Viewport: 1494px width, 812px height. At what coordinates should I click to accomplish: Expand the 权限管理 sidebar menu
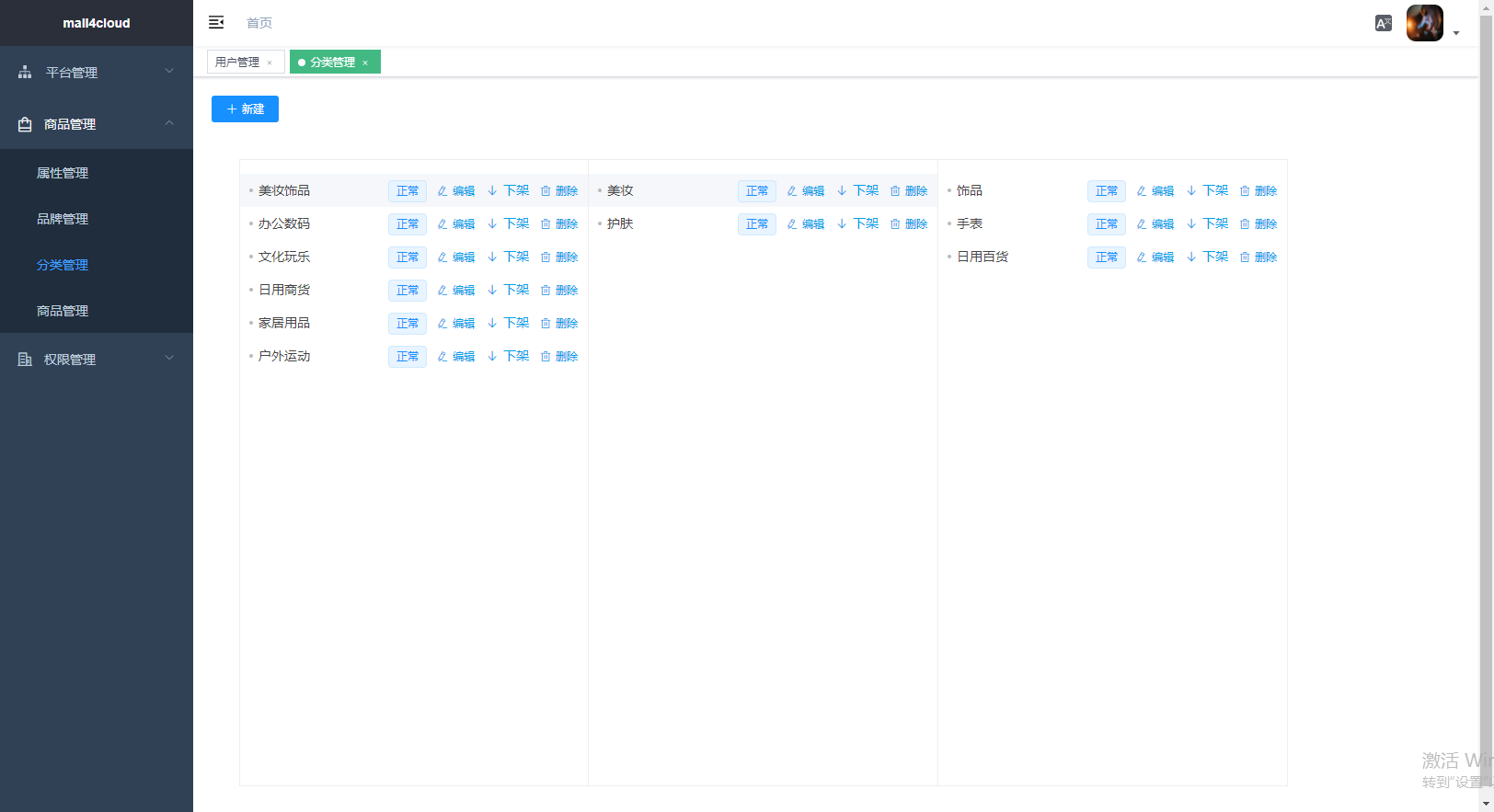[x=97, y=360]
